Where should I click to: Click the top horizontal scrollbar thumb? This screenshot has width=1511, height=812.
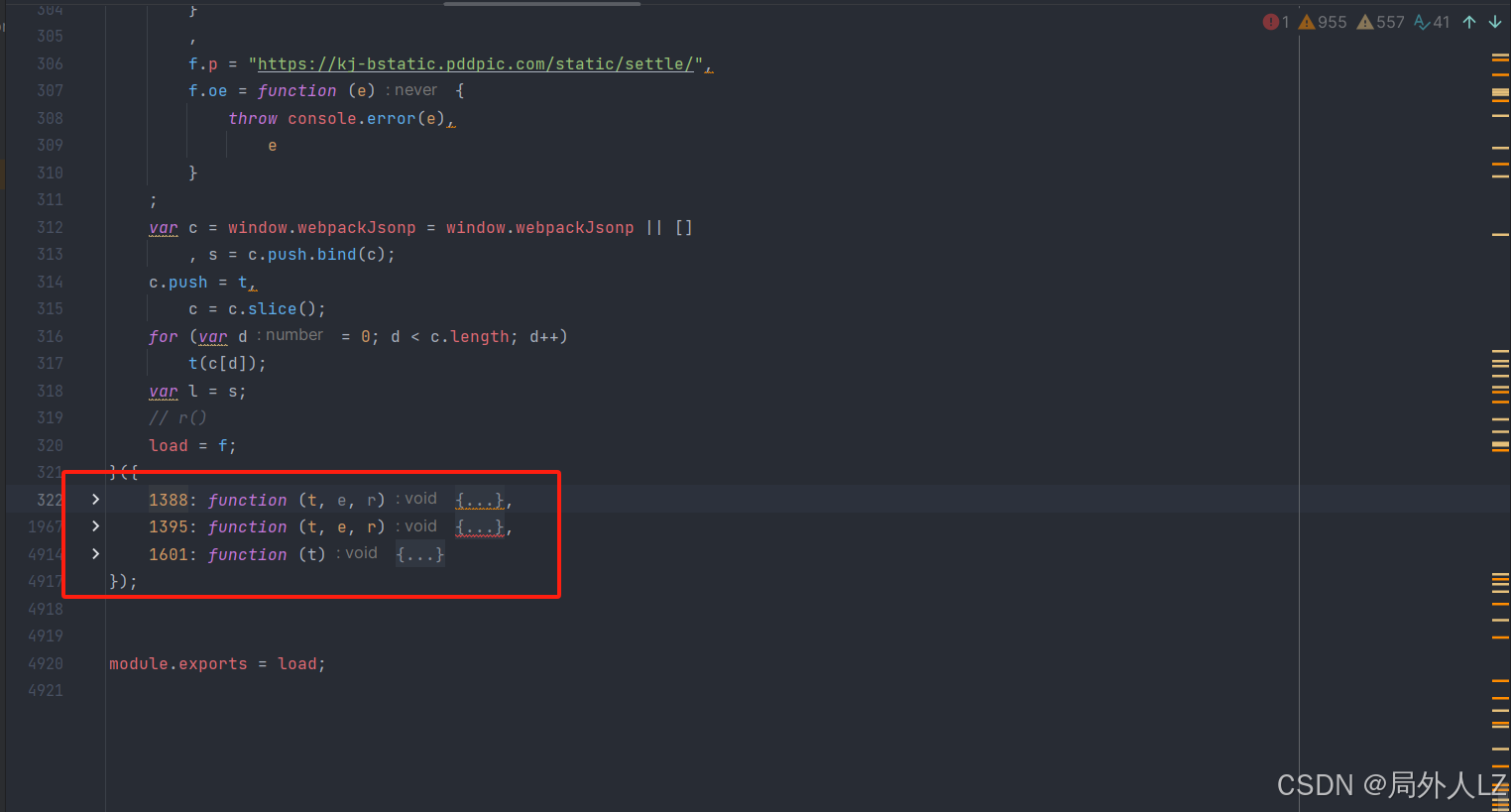(x=541, y=3)
